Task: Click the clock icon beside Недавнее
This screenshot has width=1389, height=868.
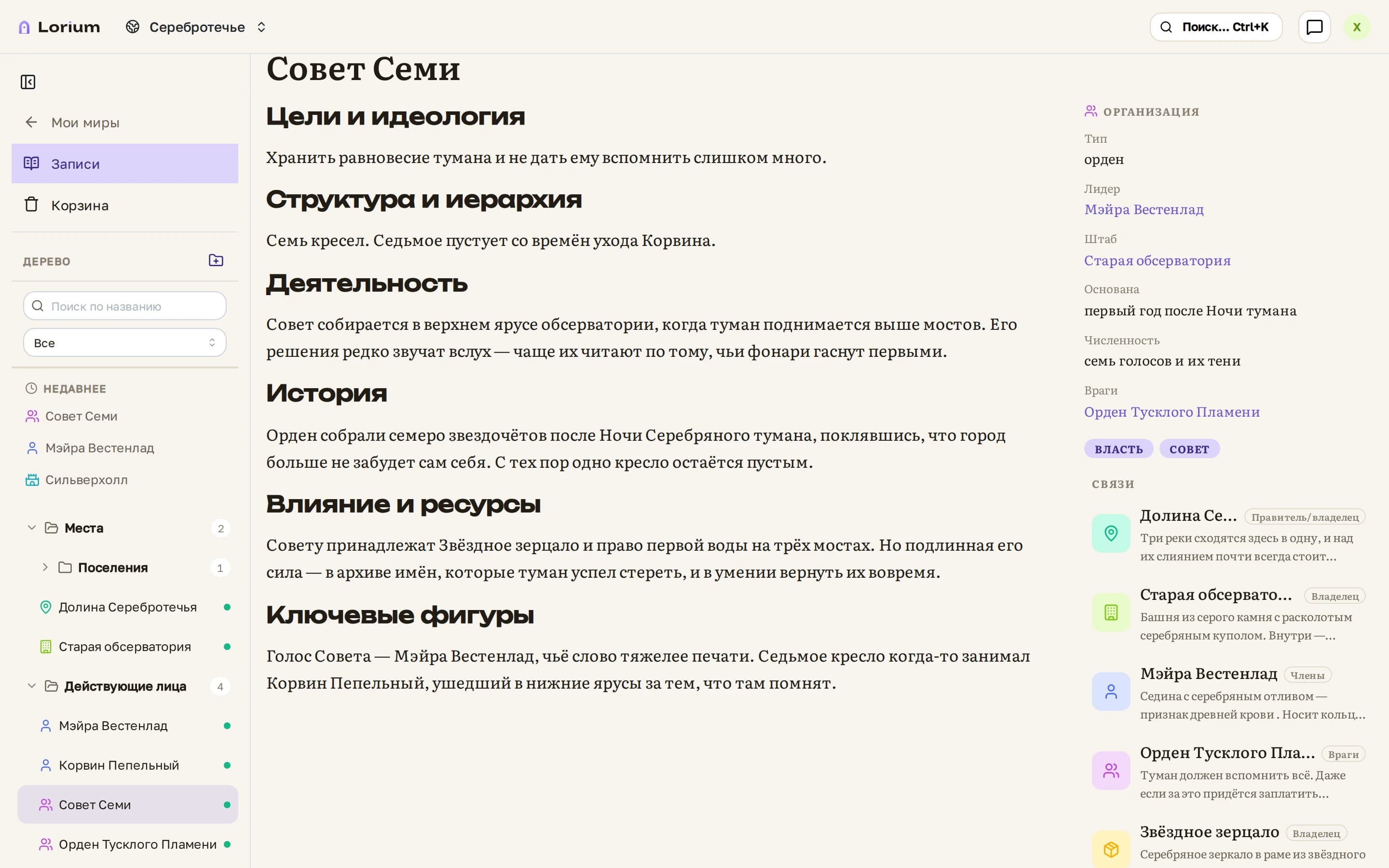Action: [31, 389]
